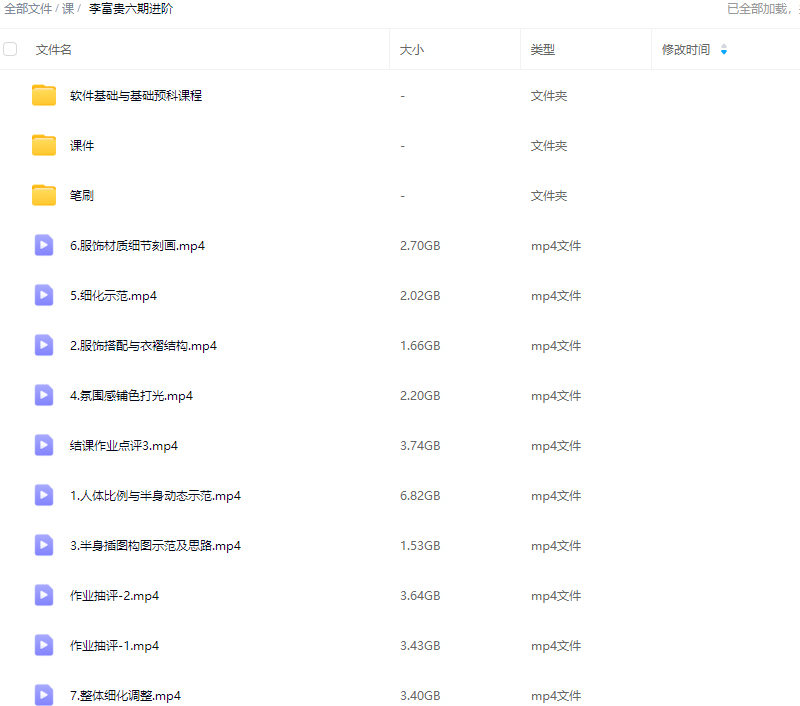Sort files by 大小 column header
This screenshot has width=800, height=706.
pyautogui.click(x=411, y=50)
